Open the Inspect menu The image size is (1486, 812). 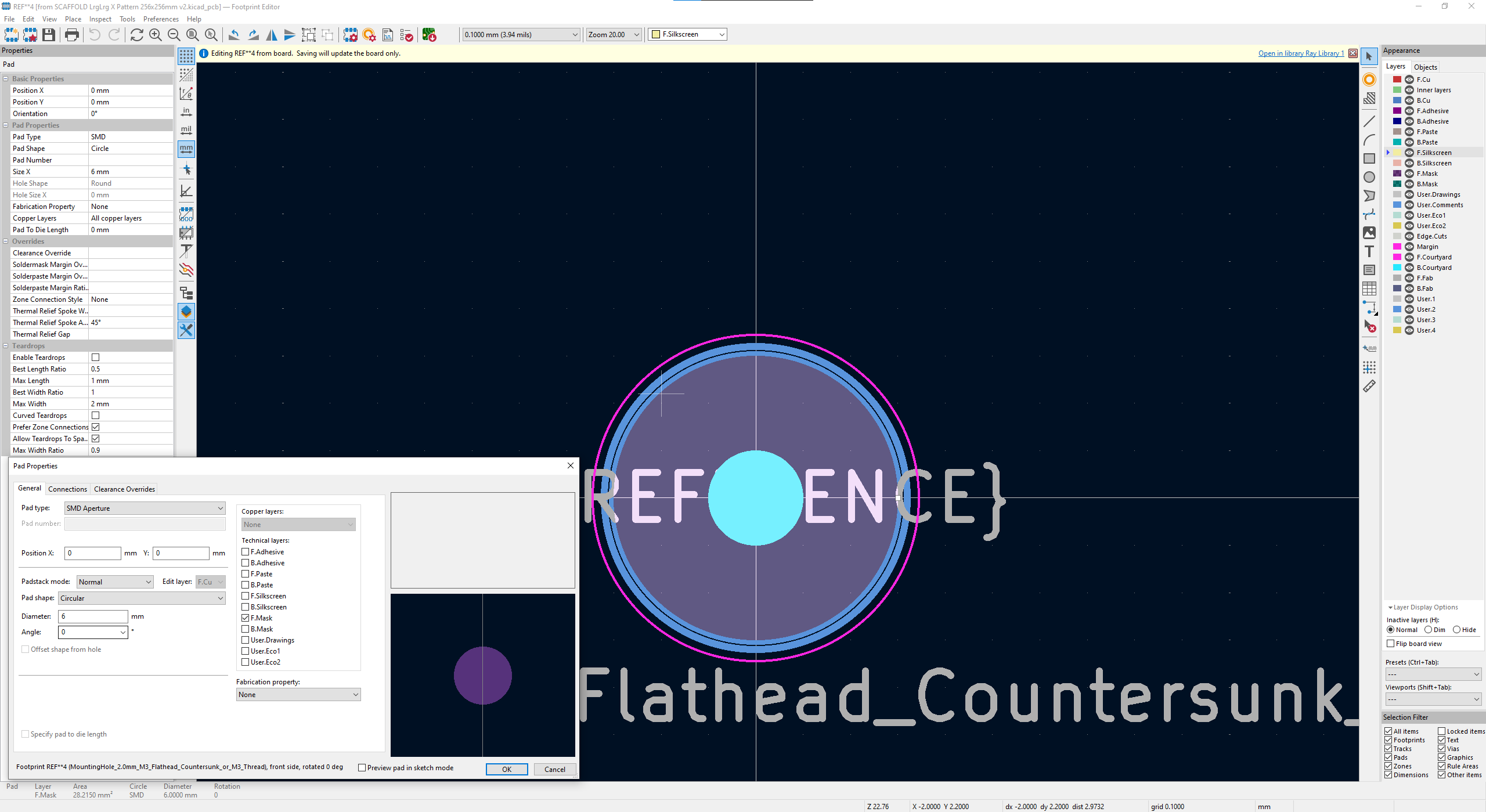(100, 19)
